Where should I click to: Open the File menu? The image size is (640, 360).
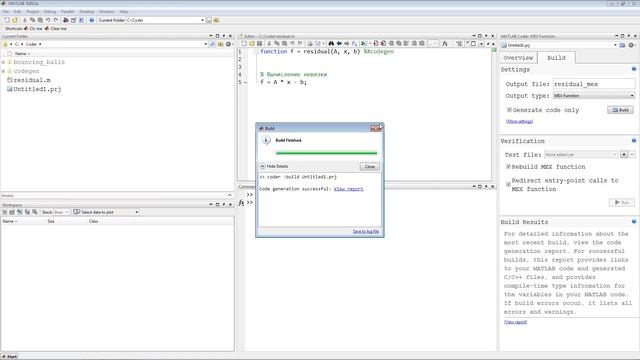[5, 11]
